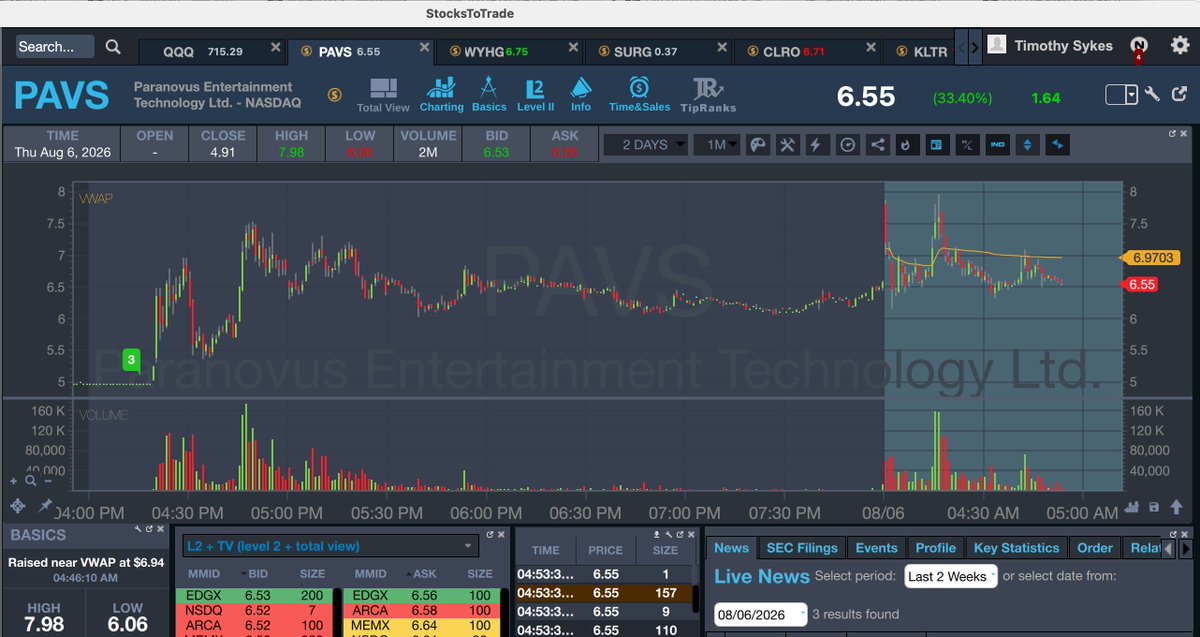Open chart tools wrench-screwdriver icon
Viewport: 1200px width, 637px height.
[x=787, y=144]
